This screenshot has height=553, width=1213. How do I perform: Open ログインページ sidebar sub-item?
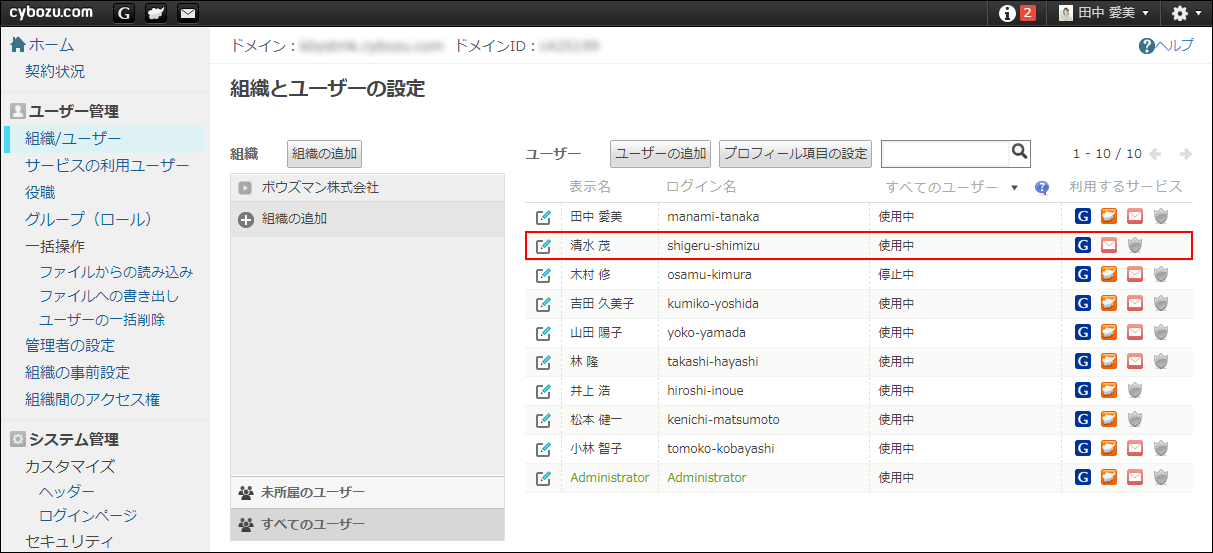(x=88, y=516)
